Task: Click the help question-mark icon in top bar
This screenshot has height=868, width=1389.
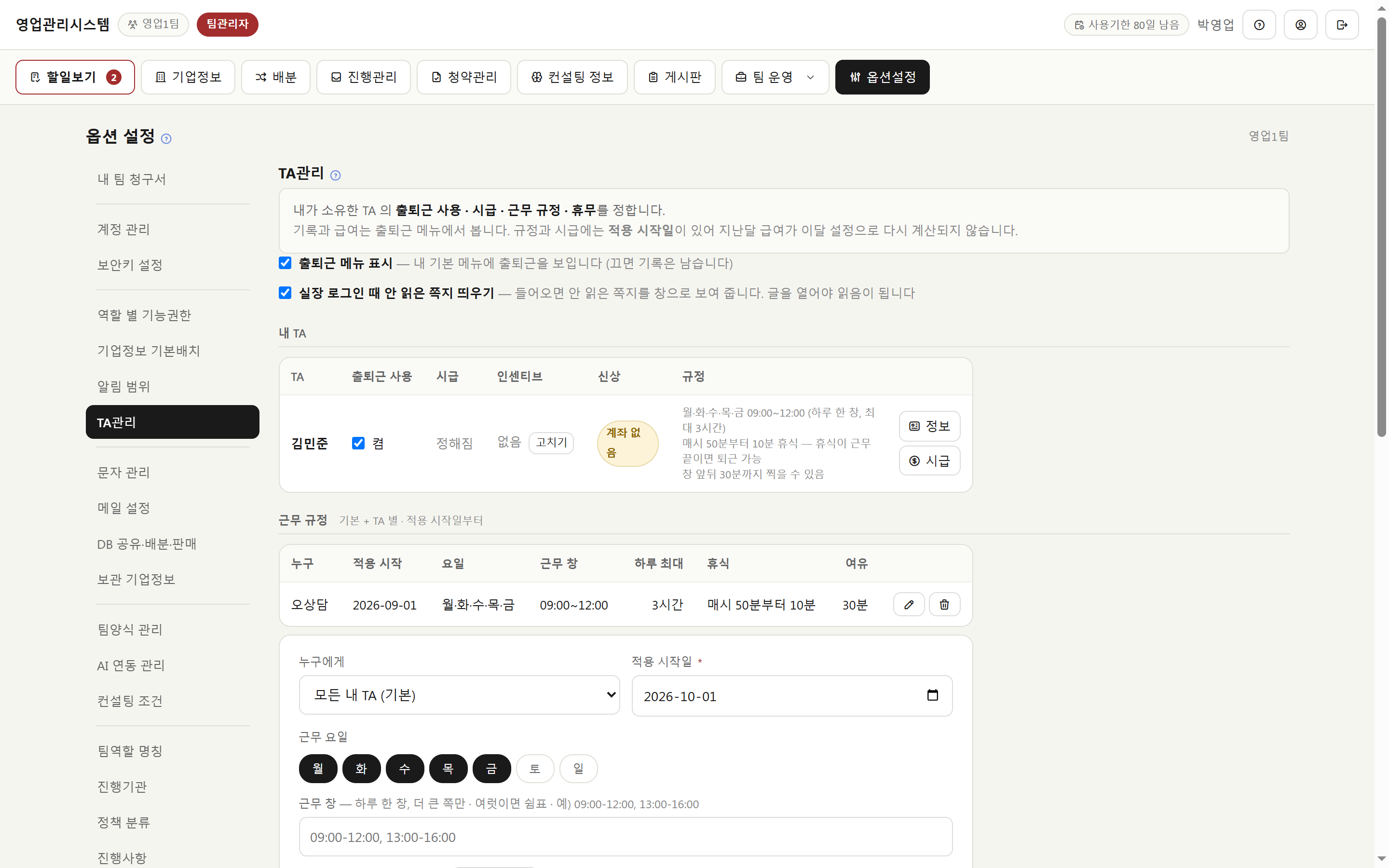Action: tap(1259, 25)
